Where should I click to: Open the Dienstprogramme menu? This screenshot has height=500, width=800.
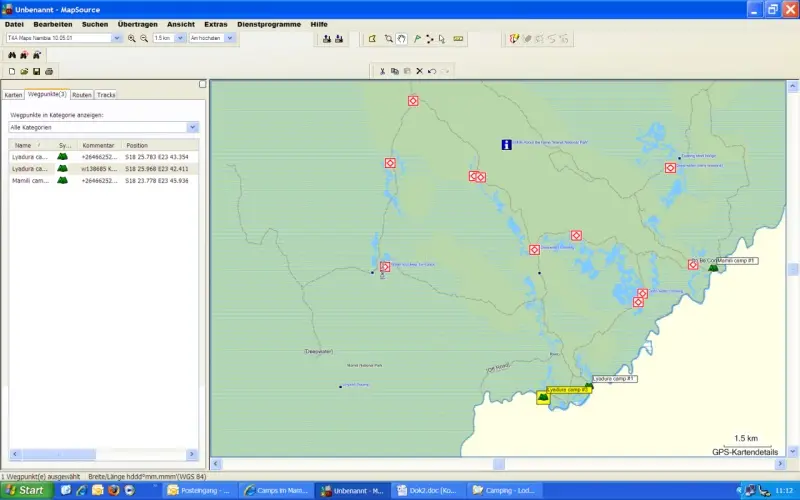tap(269, 24)
